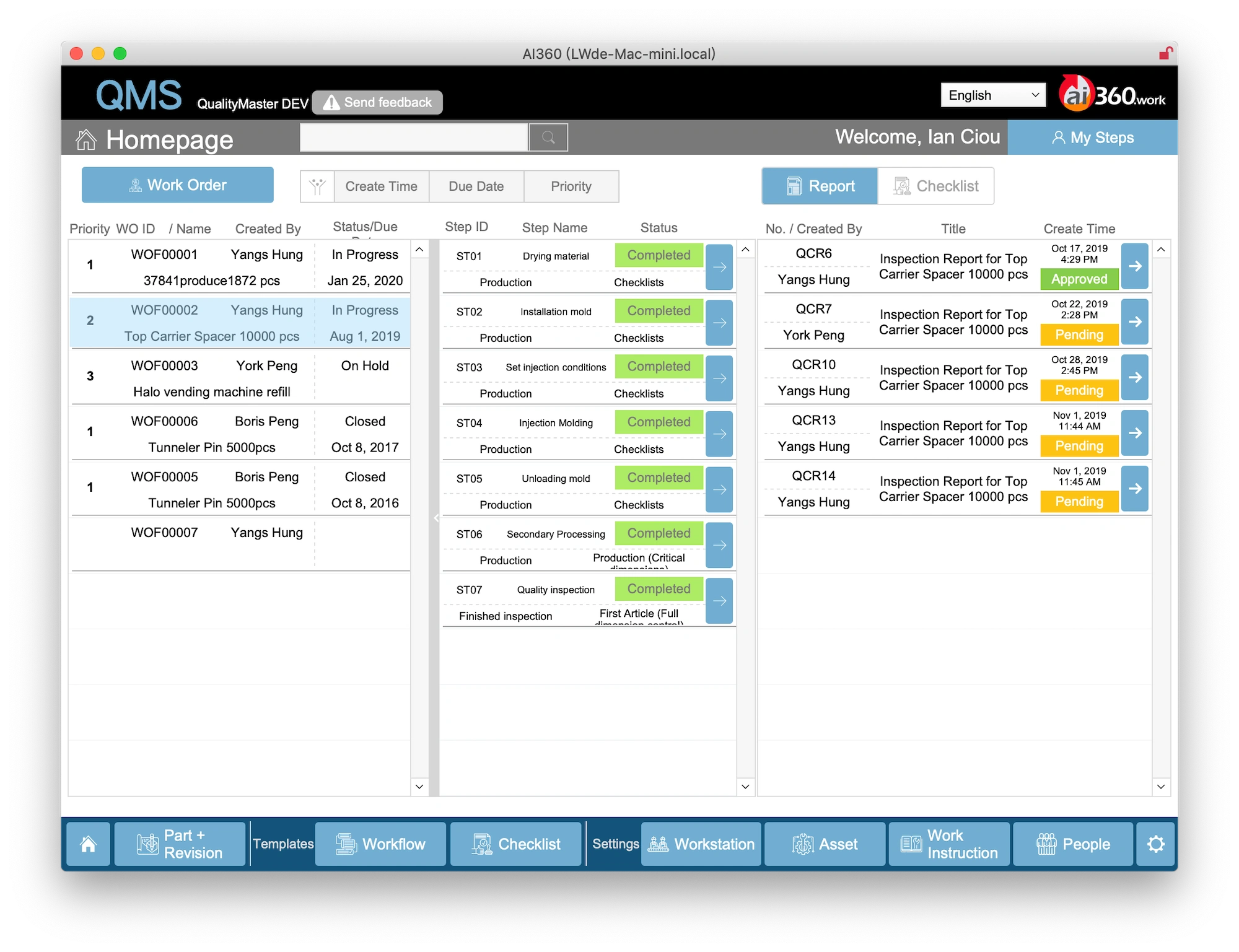Image resolution: width=1239 pixels, height=952 pixels.
Task: Open ST07 Quality inspection step arrow
Action: [x=719, y=600]
